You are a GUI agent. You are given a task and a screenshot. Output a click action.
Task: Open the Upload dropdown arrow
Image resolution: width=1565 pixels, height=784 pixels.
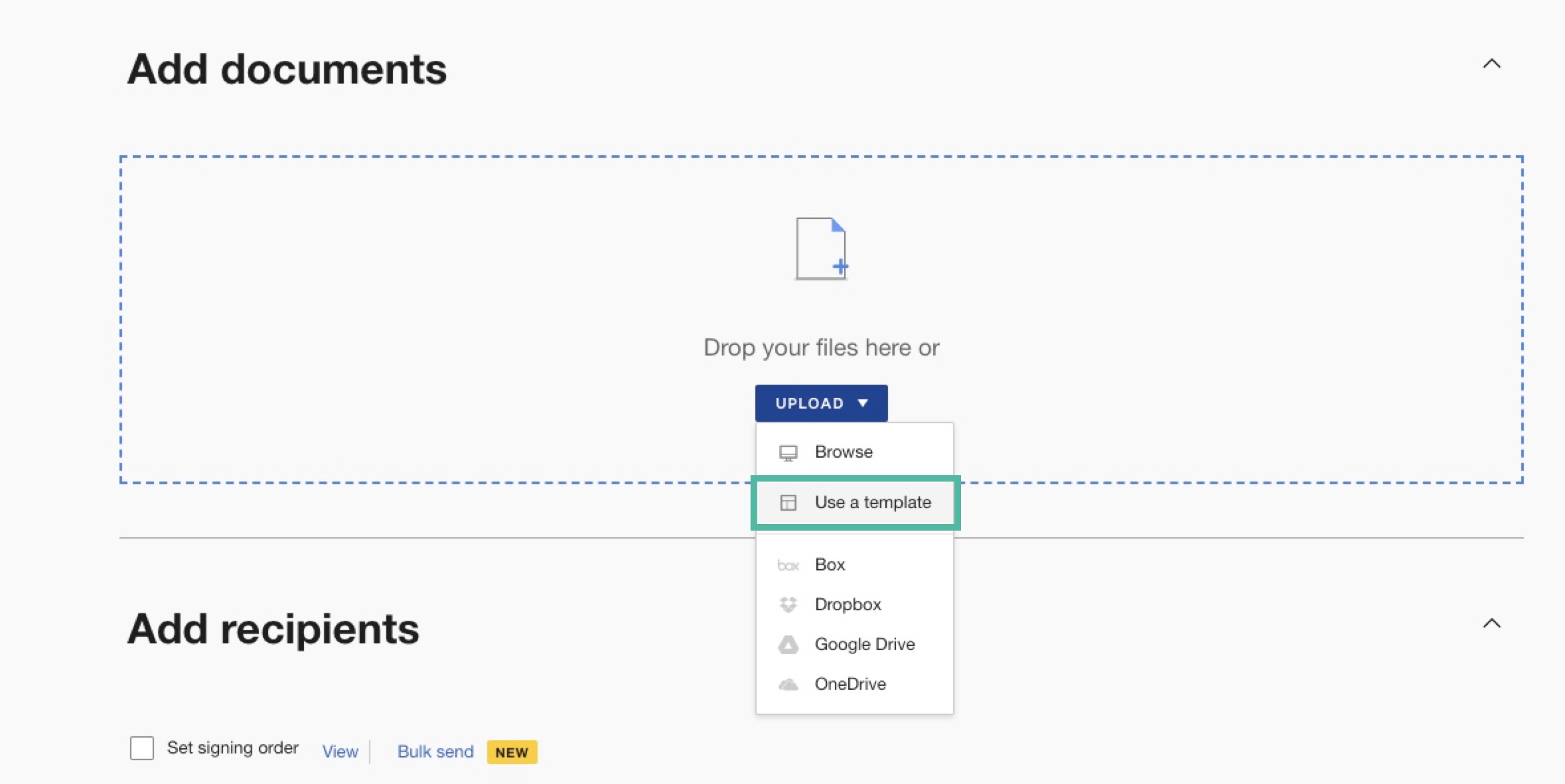click(x=862, y=403)
